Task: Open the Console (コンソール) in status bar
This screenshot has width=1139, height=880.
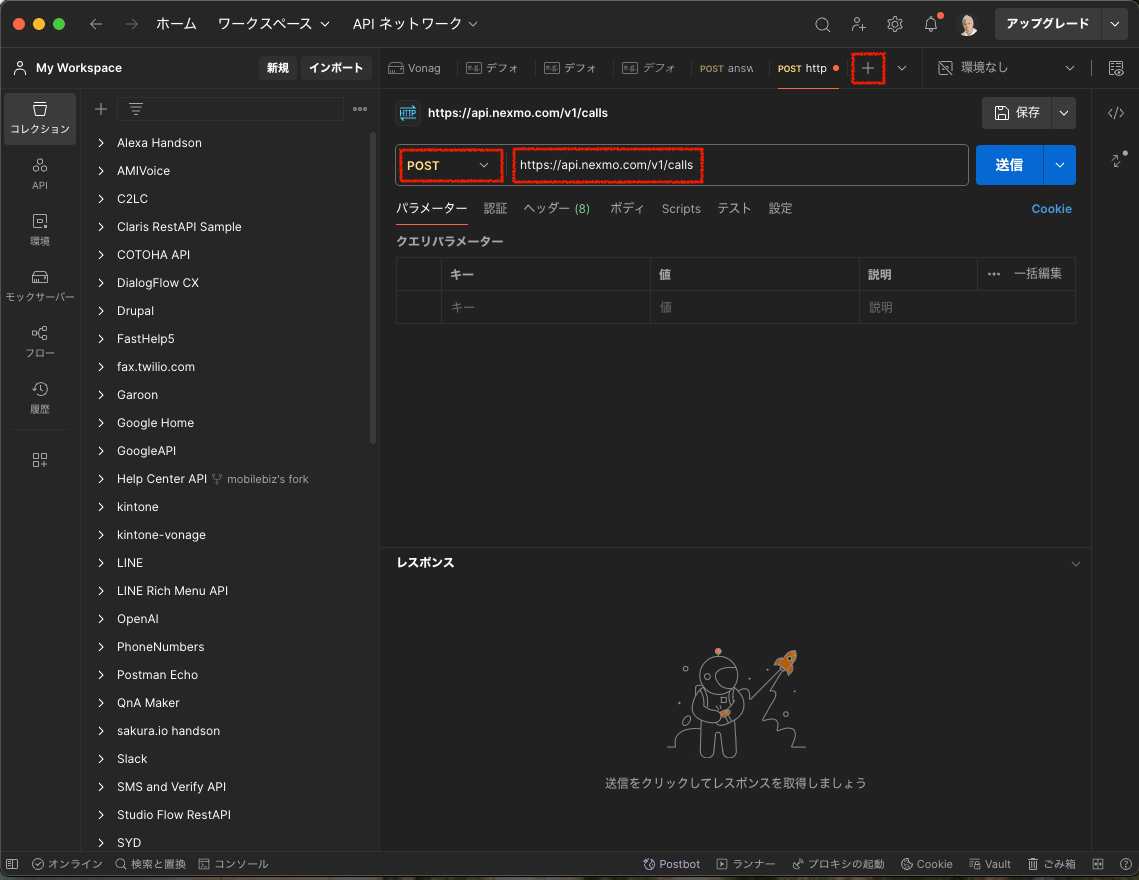Action: [233, 864]
